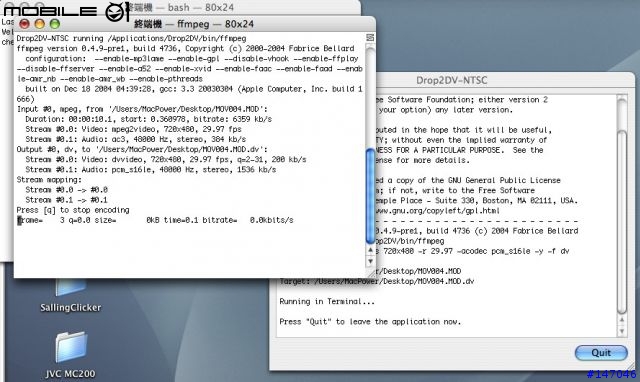Click the Target path line in Drop2DV log

377,281
